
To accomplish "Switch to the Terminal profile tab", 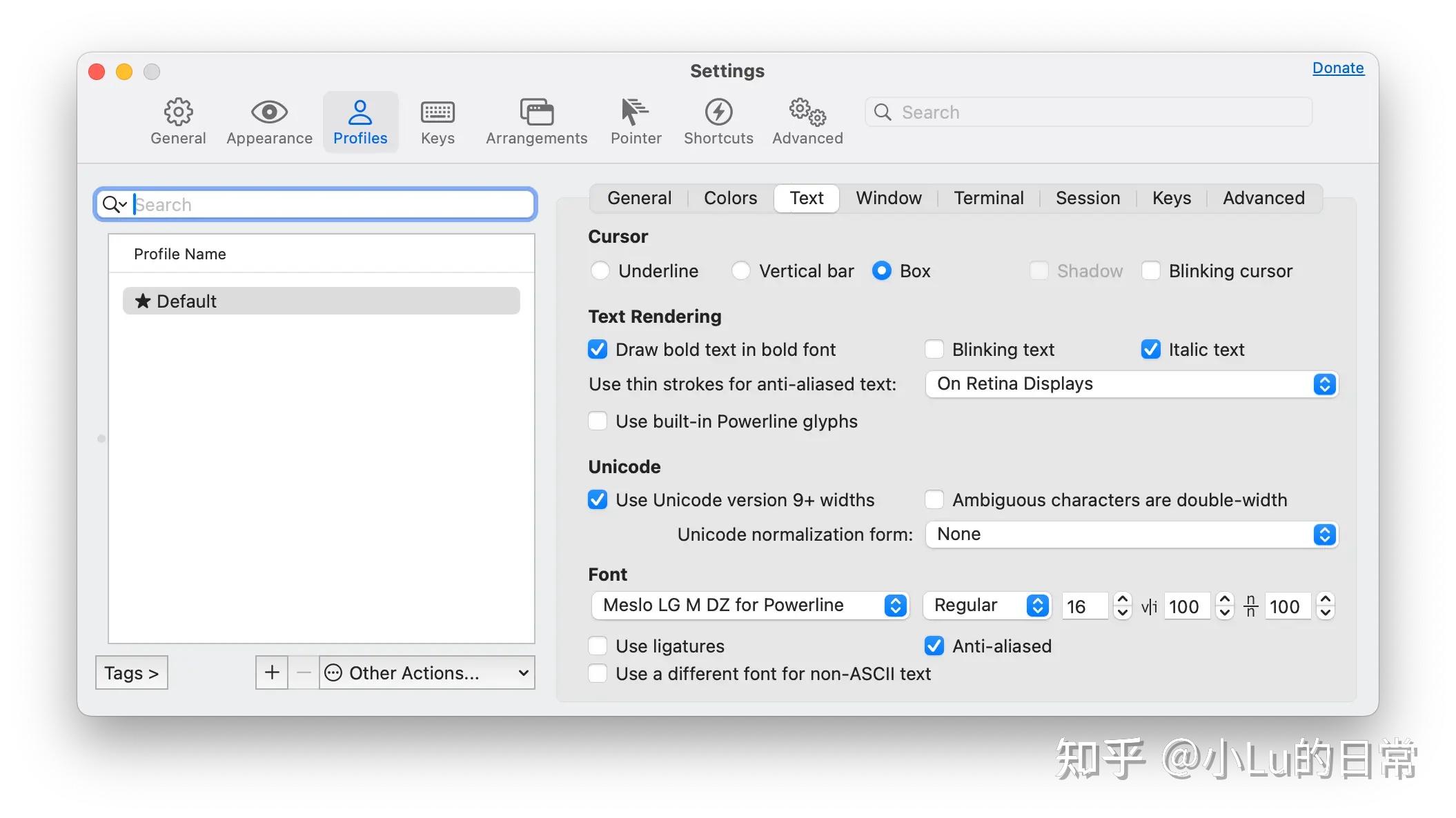I will [988, 199].
